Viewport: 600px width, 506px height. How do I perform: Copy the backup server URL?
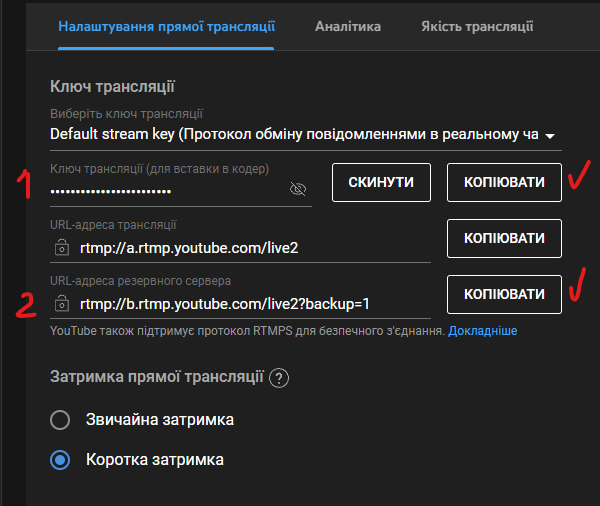504,294
